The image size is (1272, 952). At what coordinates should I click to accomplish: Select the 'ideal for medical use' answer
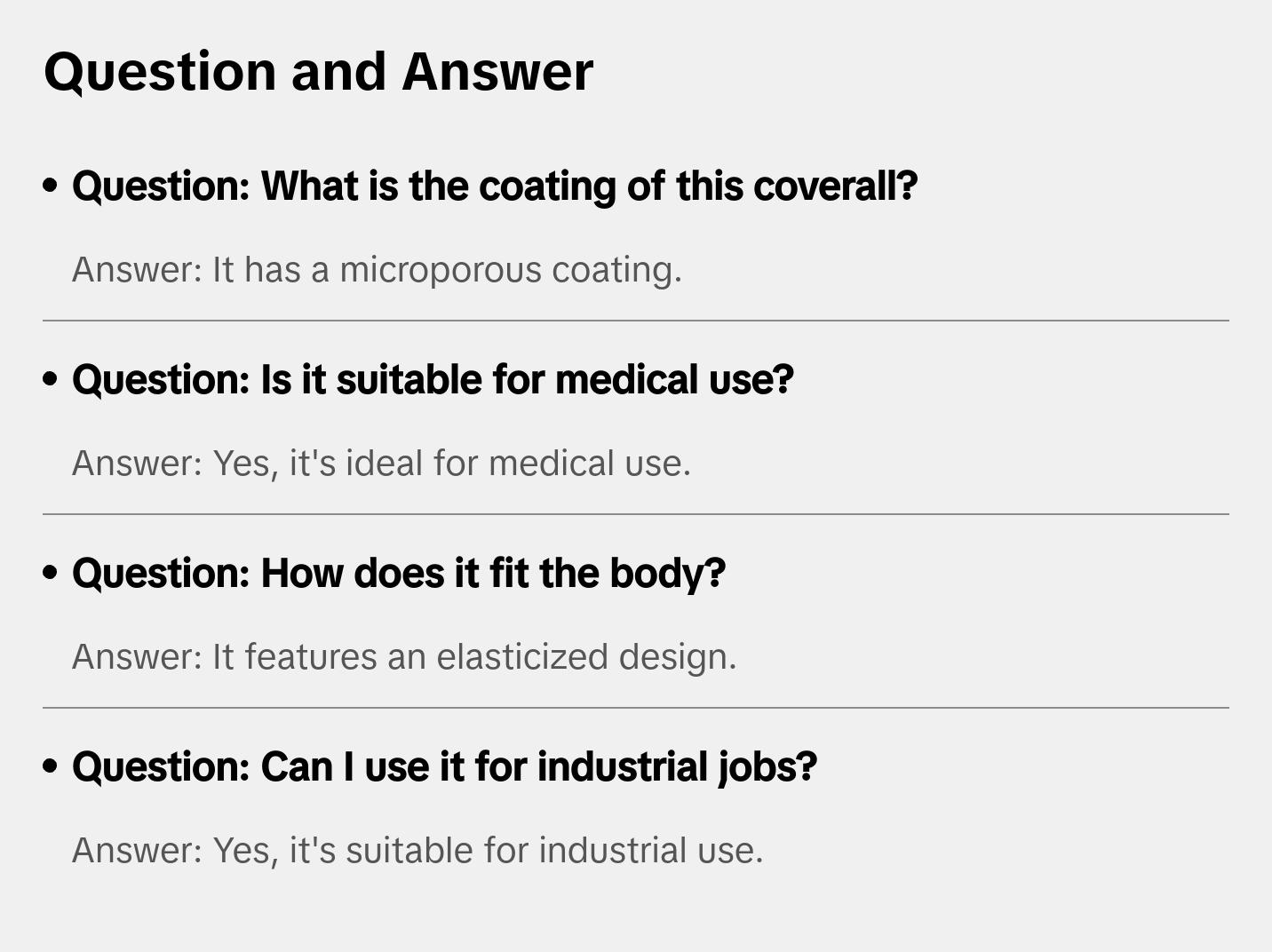pyautogui.click(x=381, y=464)
